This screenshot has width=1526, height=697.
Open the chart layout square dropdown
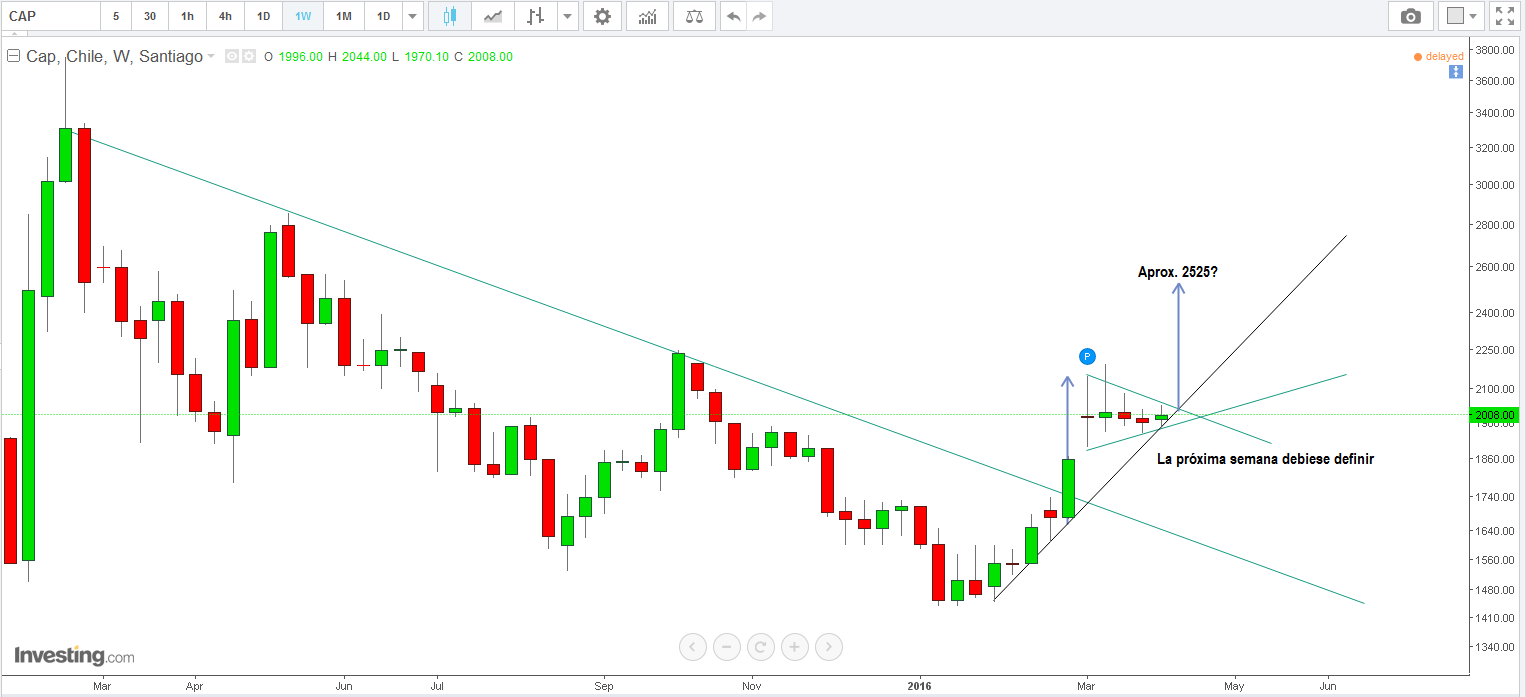[1462, 16]
